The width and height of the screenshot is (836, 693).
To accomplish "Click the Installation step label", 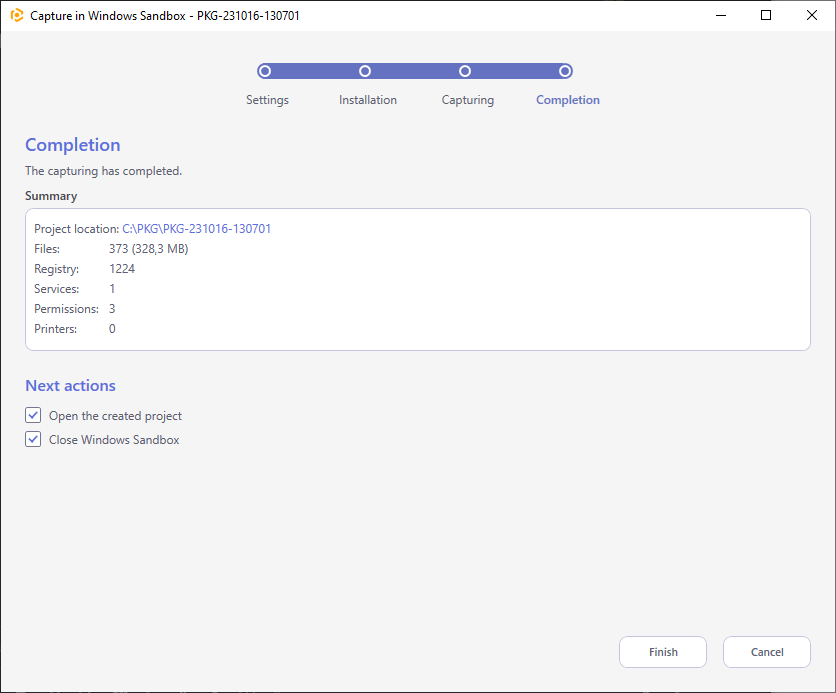I will (368, 100).
